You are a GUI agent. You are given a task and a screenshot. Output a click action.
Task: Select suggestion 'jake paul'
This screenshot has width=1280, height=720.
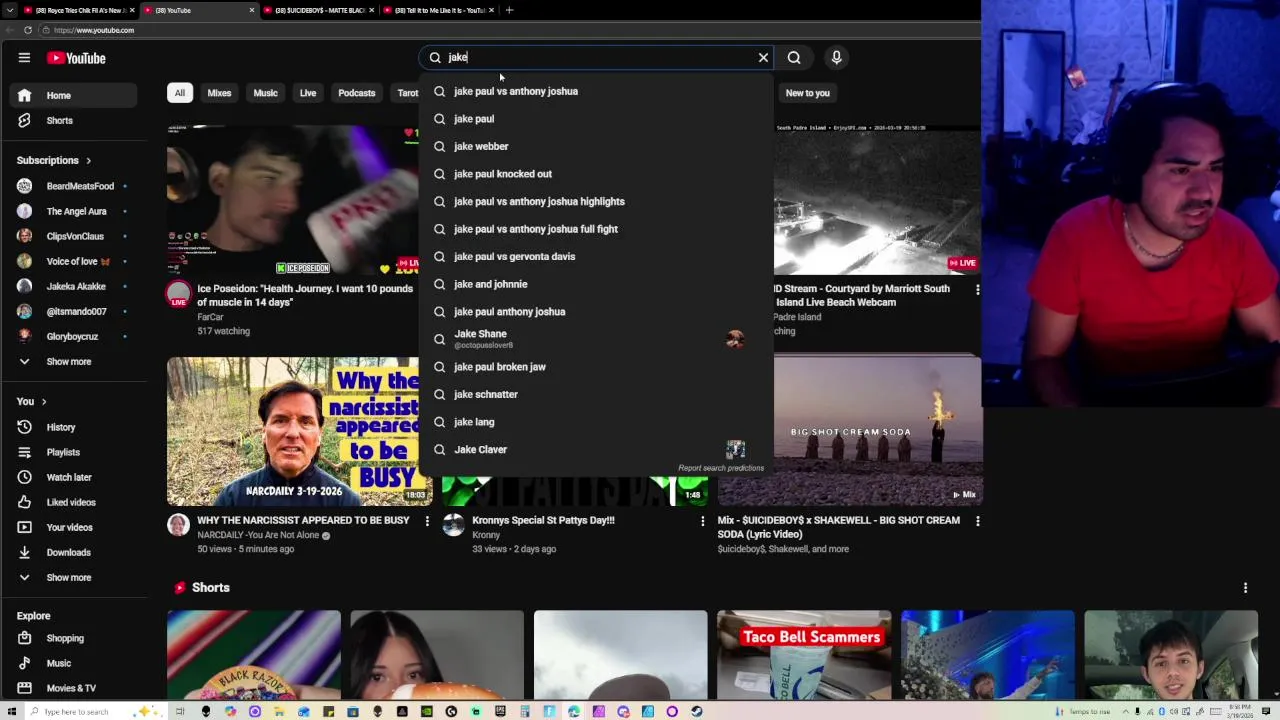tap(596, 119)
